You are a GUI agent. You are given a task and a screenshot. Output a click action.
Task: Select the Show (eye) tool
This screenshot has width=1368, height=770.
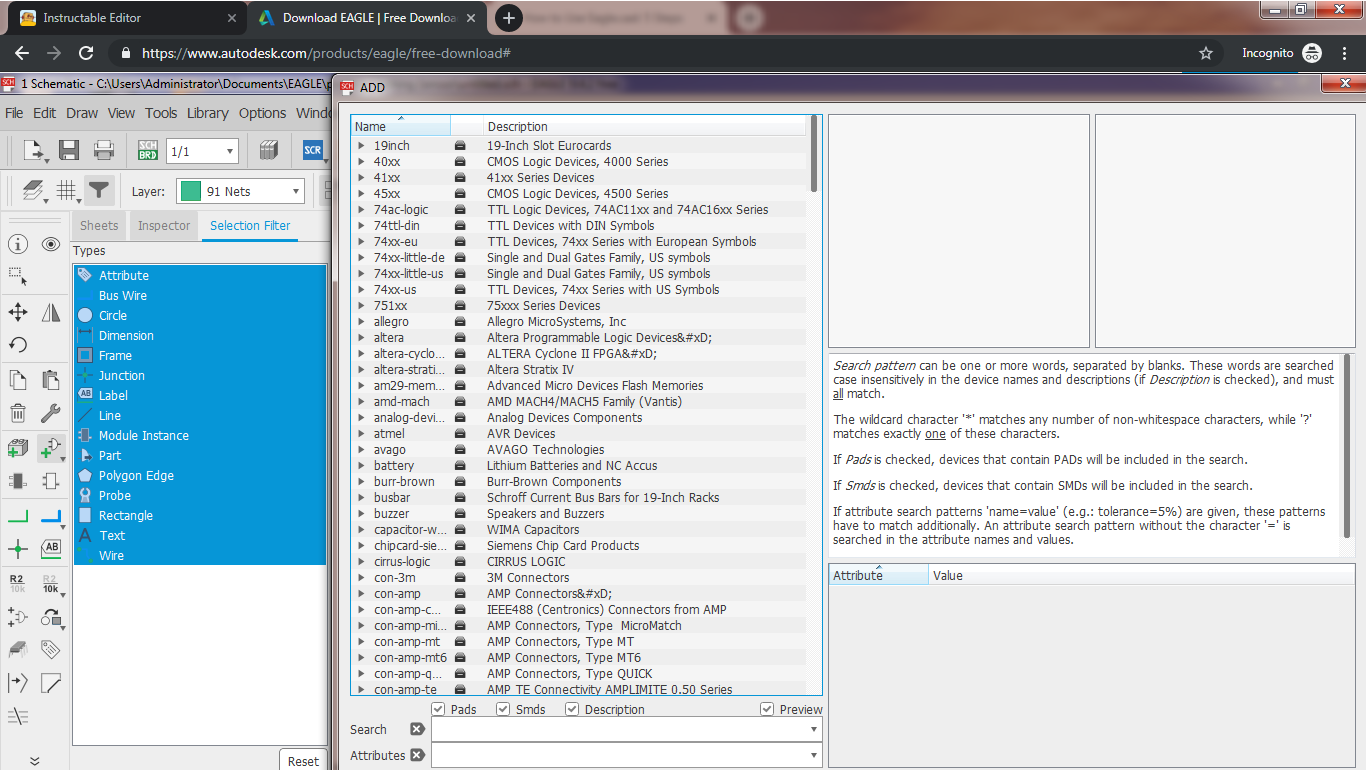point(51,244)
